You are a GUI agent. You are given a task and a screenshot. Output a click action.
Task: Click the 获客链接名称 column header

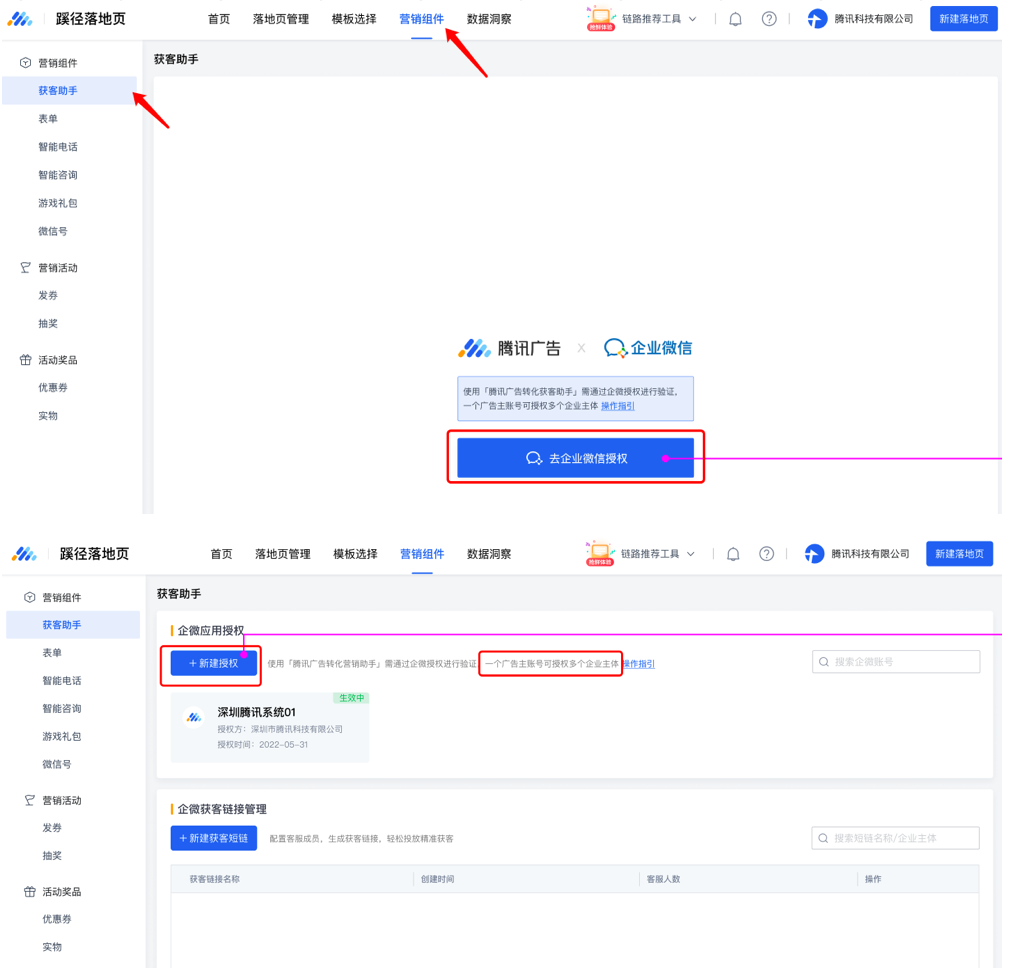(215, 879)
